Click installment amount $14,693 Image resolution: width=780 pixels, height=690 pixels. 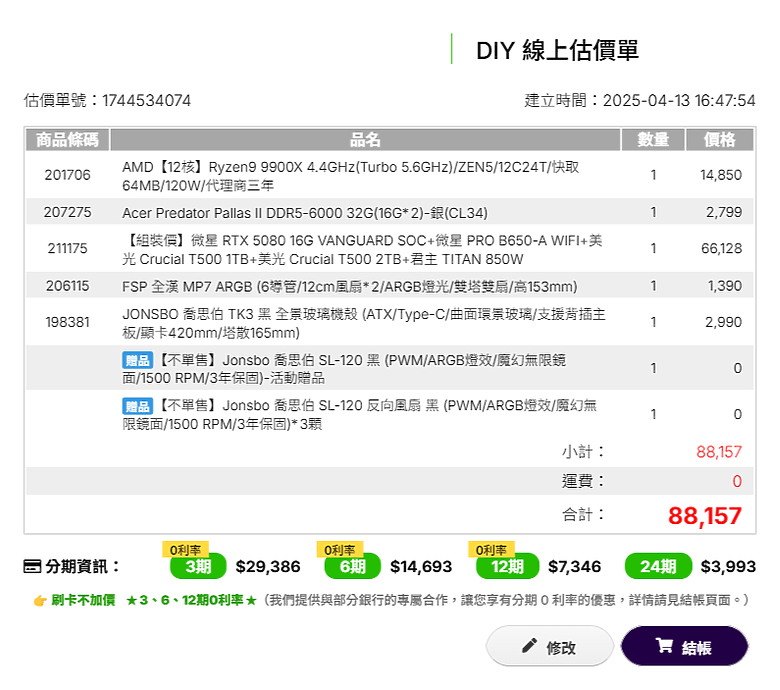click(x=421, y=566)
